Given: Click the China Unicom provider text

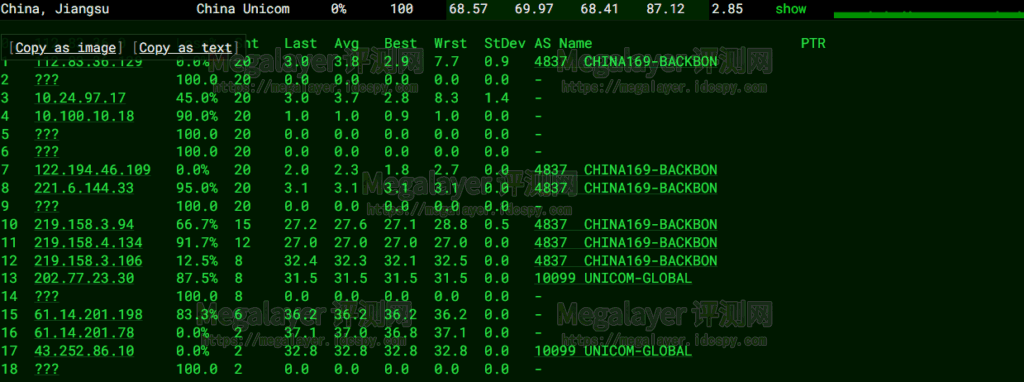Looking at the screenshot, I should tap(243, 9).
